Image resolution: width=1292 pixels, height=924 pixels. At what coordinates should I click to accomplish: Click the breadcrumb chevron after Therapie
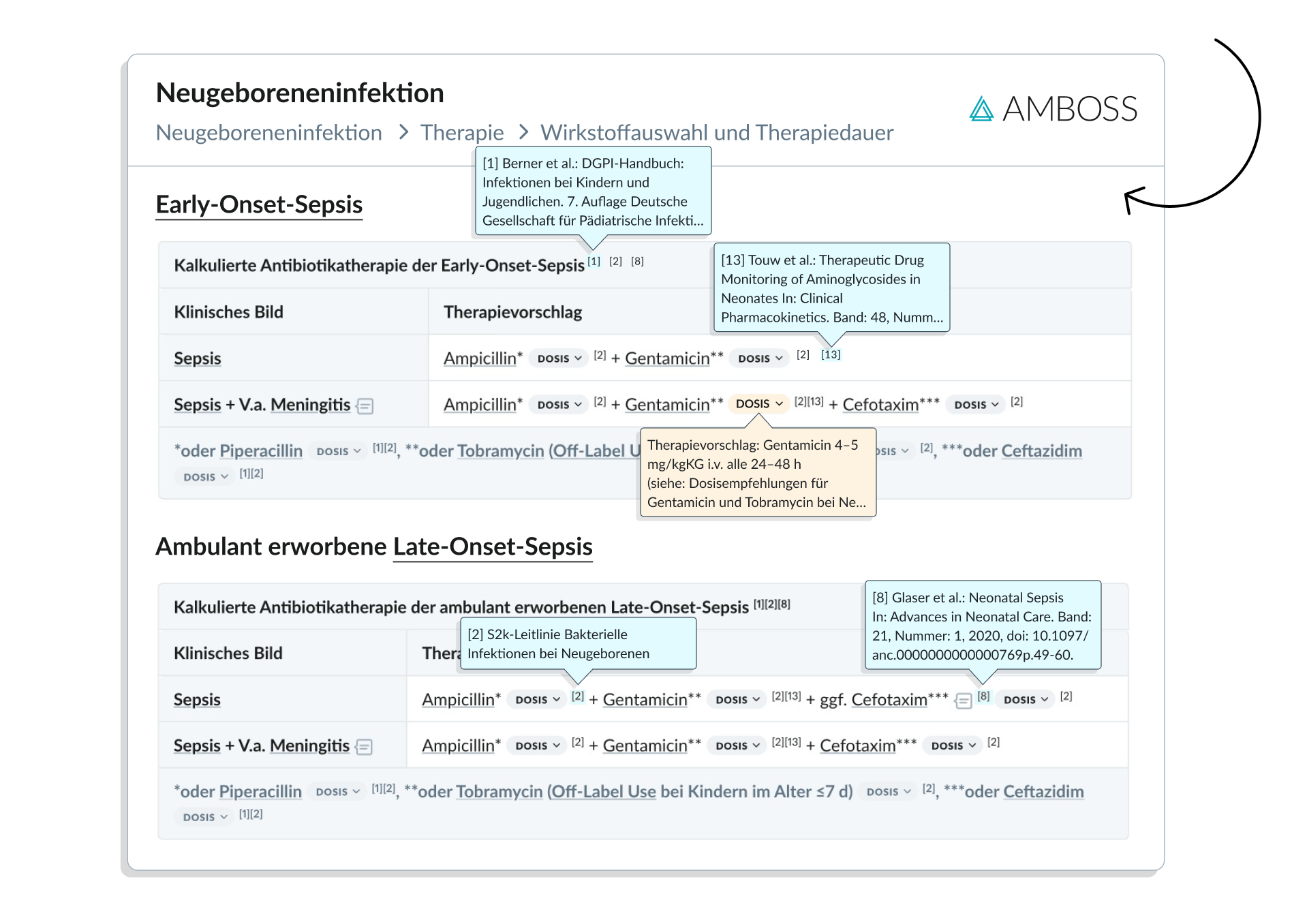(523, 132)
